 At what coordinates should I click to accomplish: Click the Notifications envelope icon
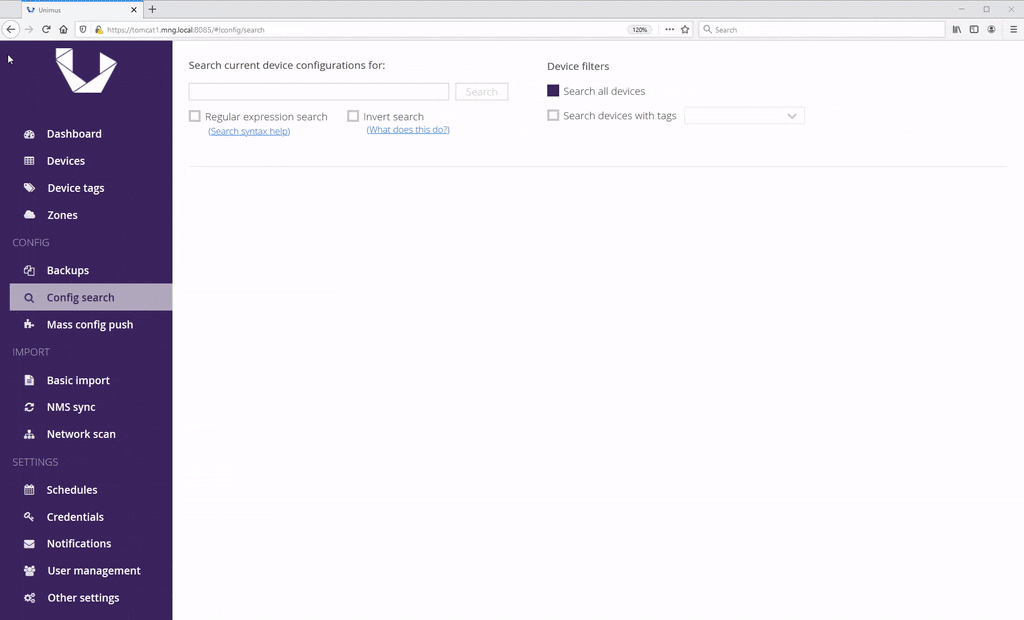(29, 544)
